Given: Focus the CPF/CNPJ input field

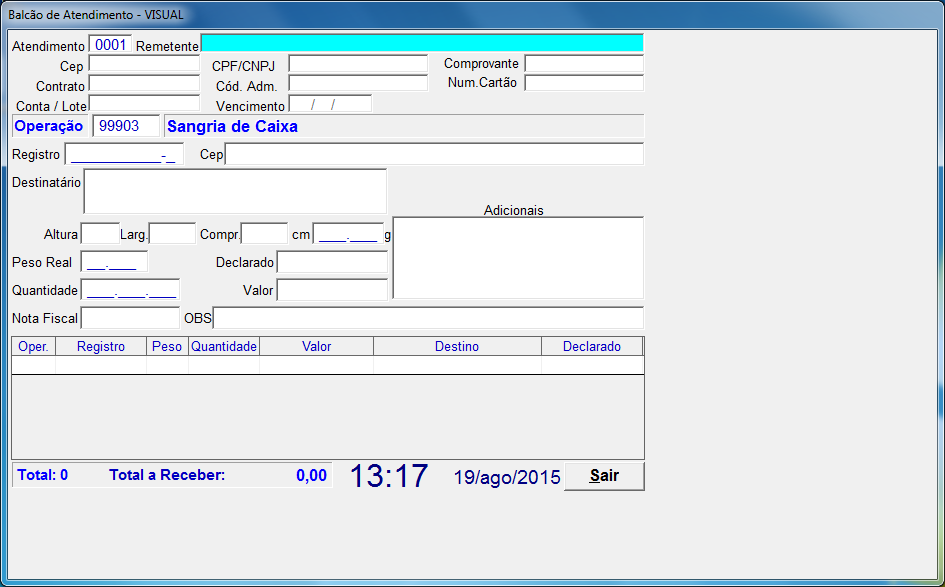Looking at the screenshot, I should [x=358, y=64].
